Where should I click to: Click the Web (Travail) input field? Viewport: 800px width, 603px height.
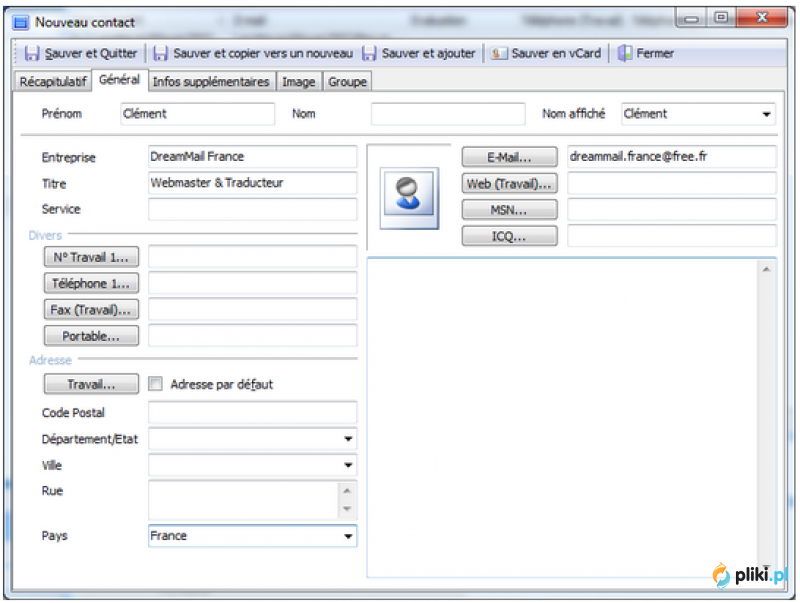tap(672, 183)
